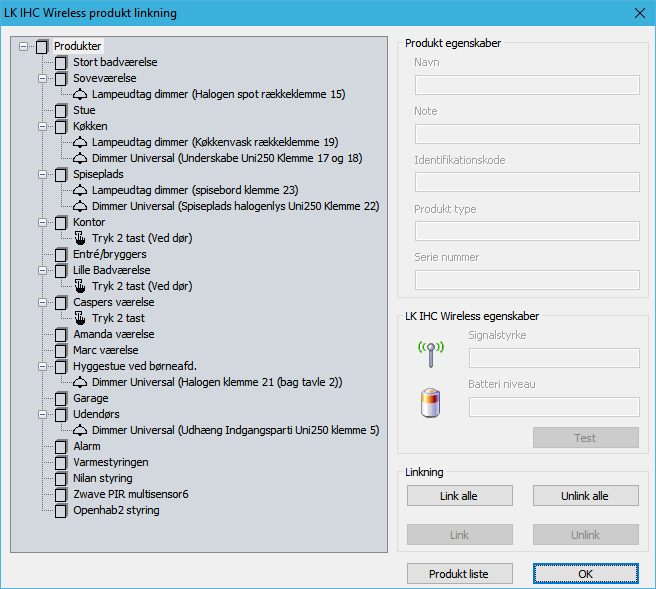Select 'Caspers værelse' tree row text

pyautogui.click(x=113, y=302)
